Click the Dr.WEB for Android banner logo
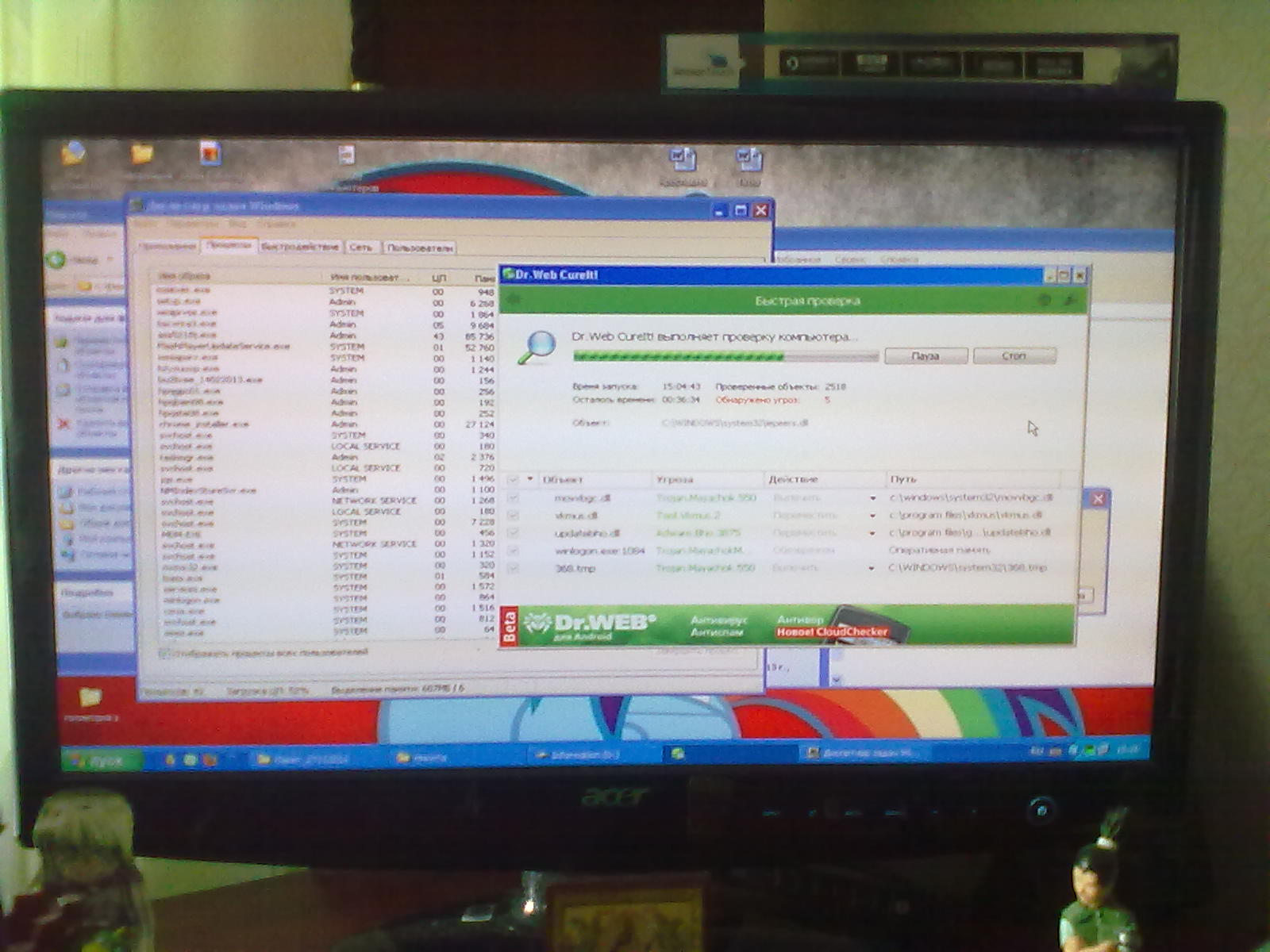The image size is (1270, 952). click(591, 625)
